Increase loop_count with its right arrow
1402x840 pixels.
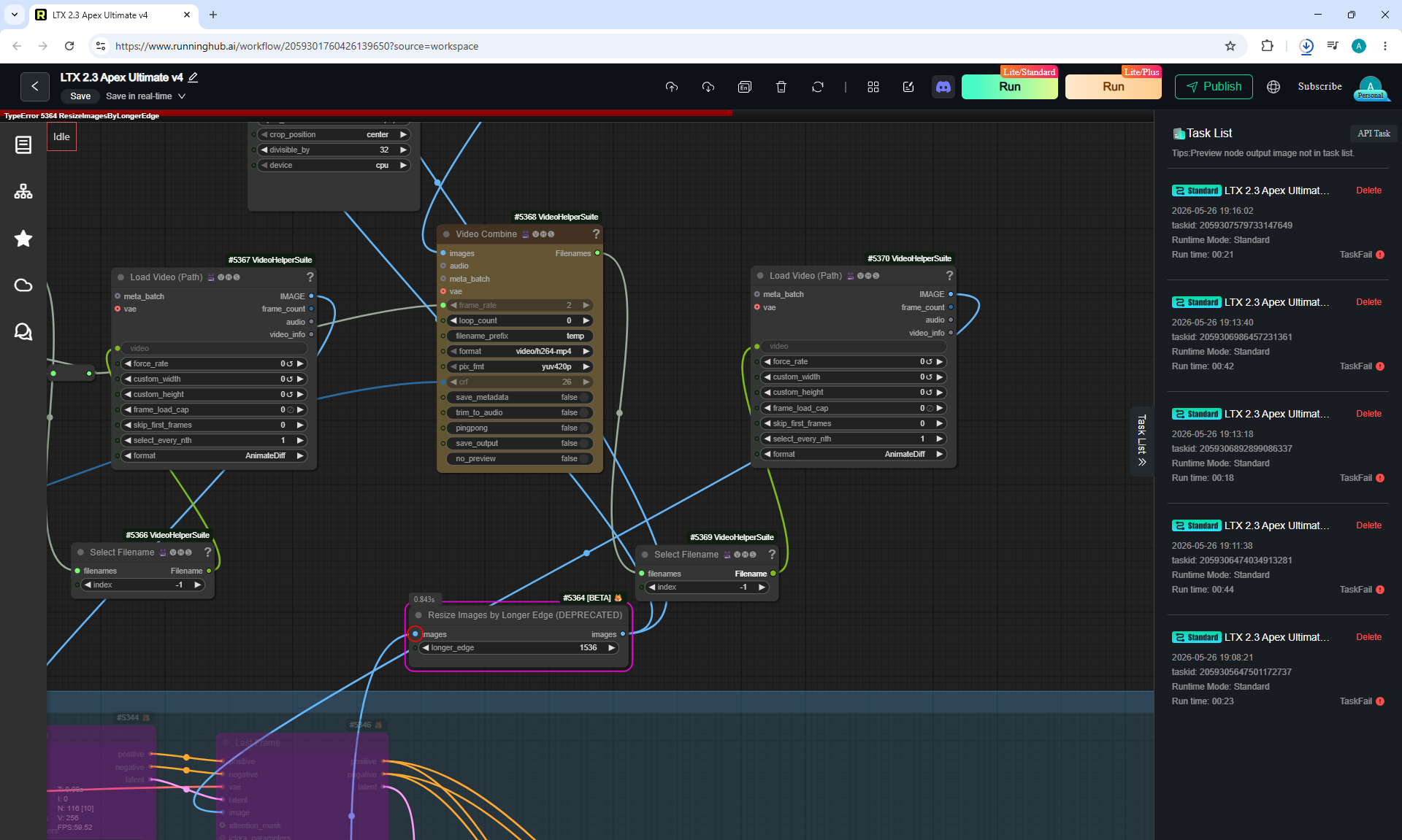coord(586,321)
